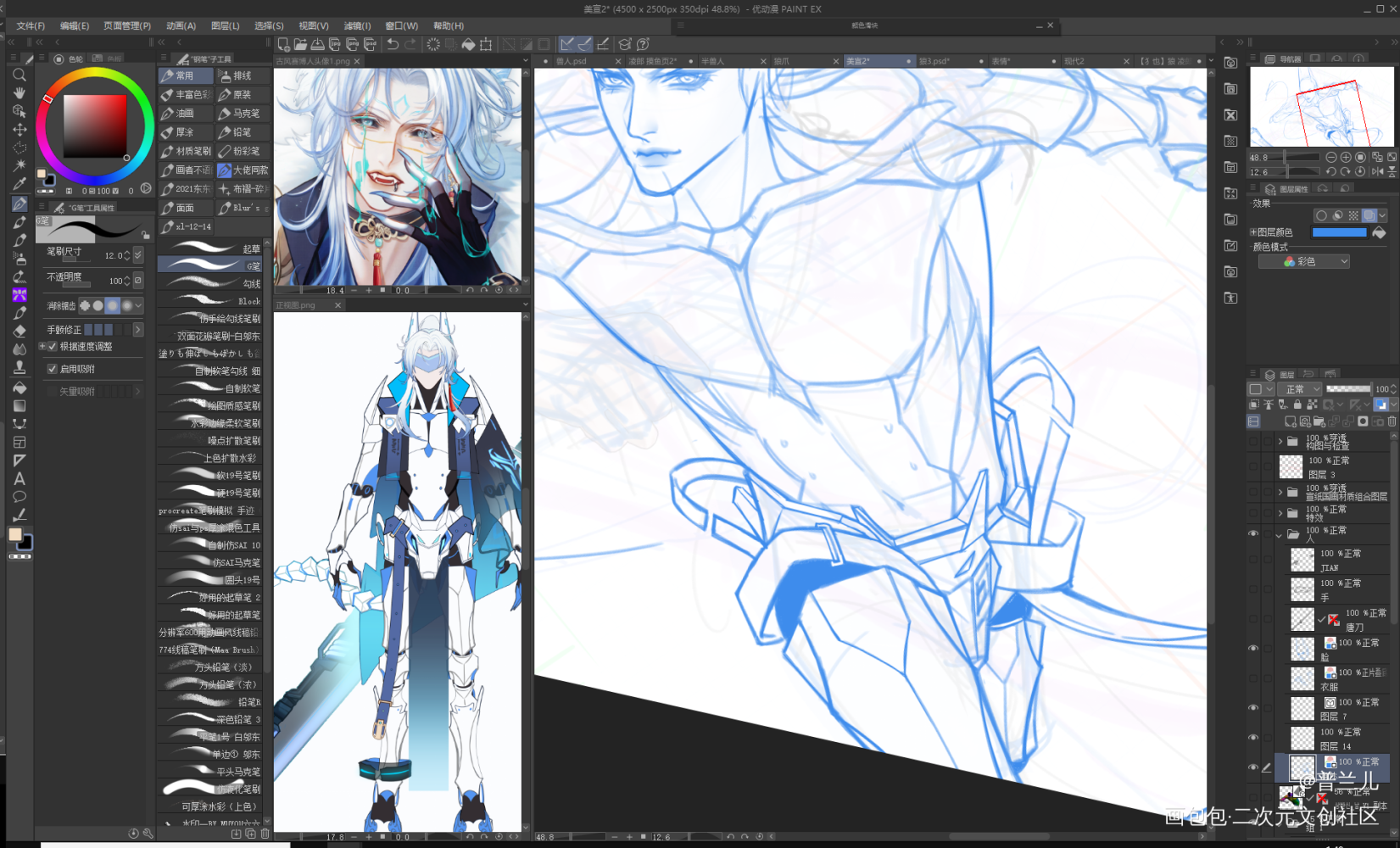The image size is (1400, 848).
Task: Click the Save icon in command bar
Action: (x=317, y=44)
